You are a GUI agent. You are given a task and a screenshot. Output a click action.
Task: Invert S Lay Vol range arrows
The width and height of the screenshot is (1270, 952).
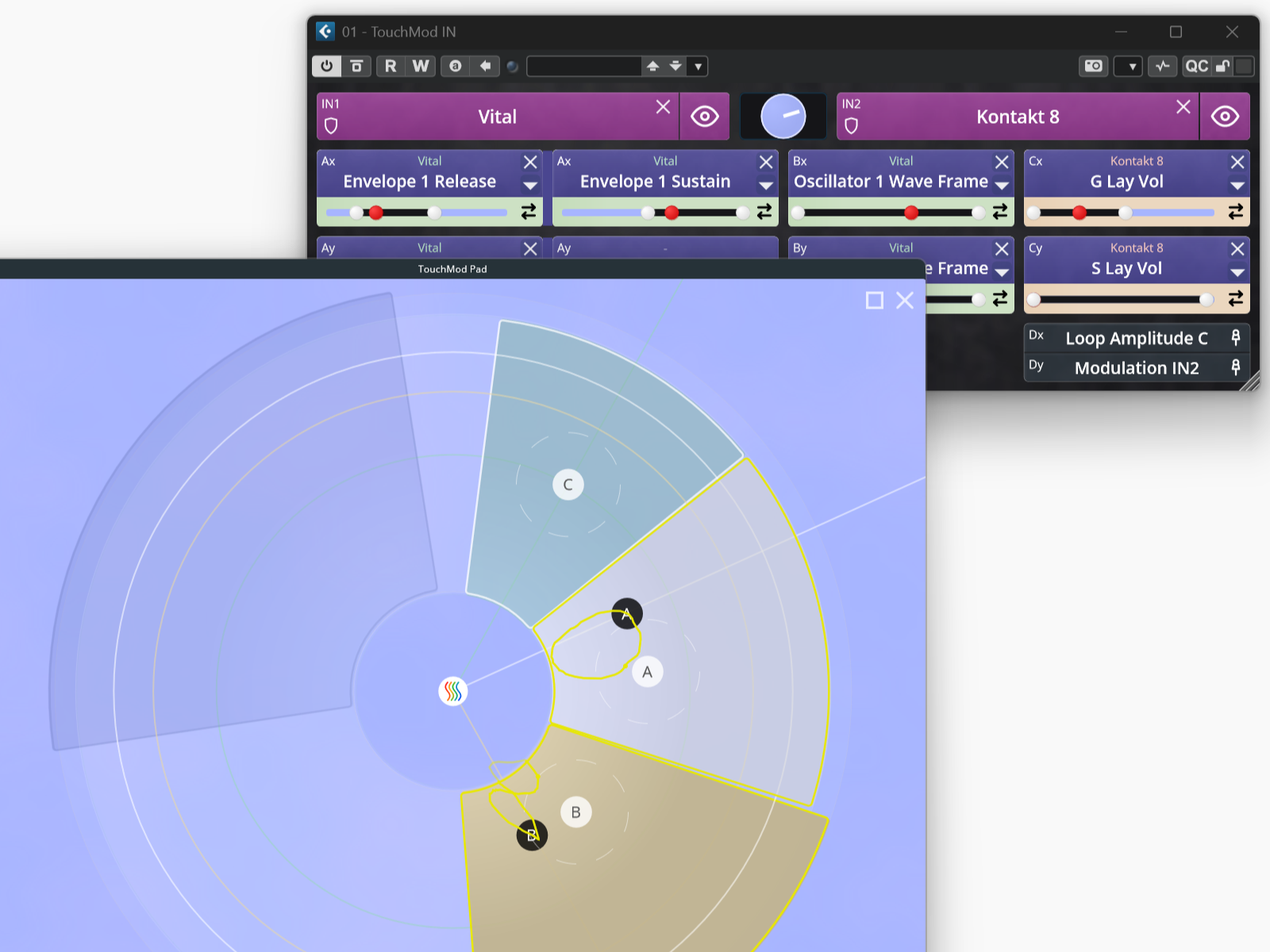click(1236, 298)
